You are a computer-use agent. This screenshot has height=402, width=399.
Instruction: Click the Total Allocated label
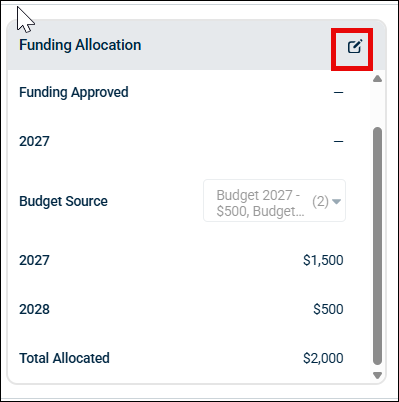64,358
